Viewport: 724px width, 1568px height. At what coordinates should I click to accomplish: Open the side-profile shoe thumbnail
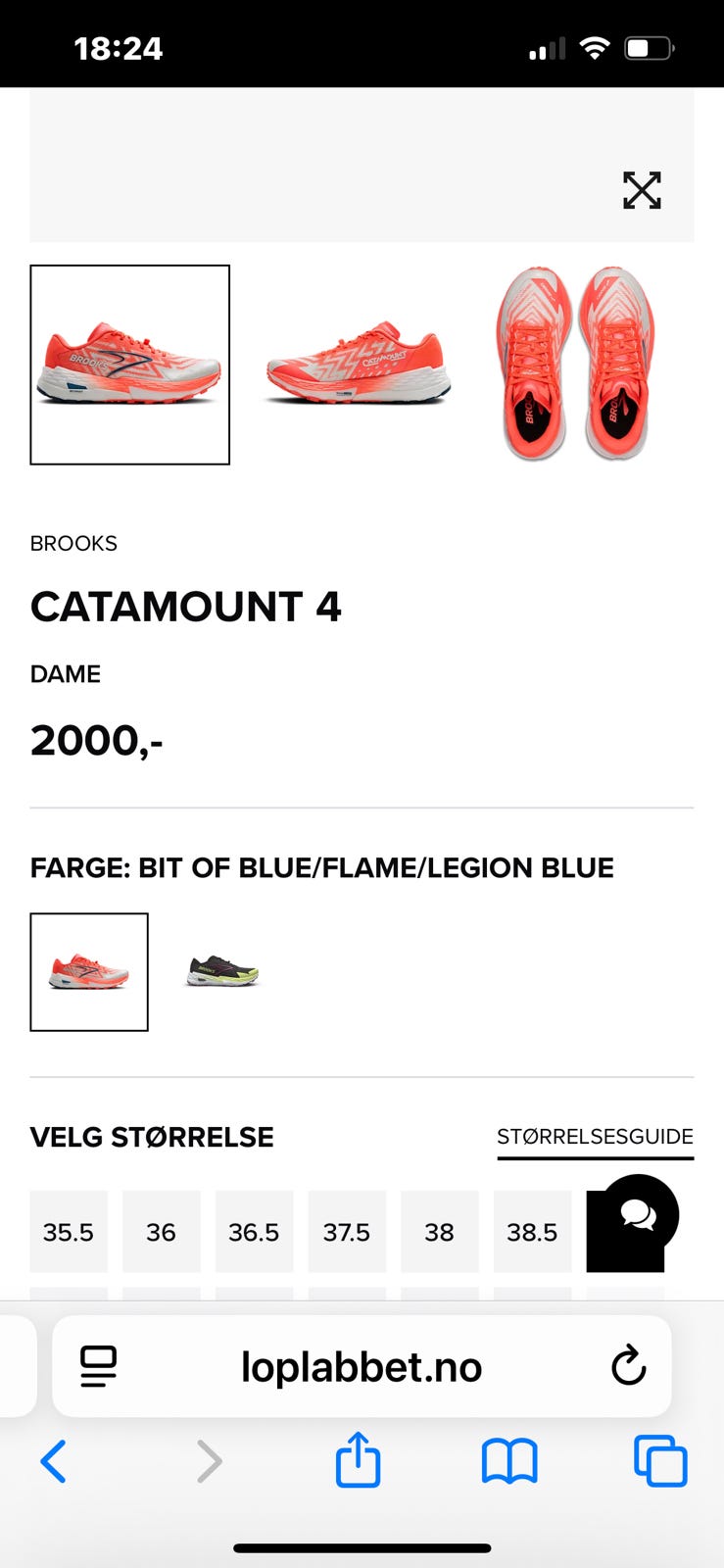click(x=358, y=364)
